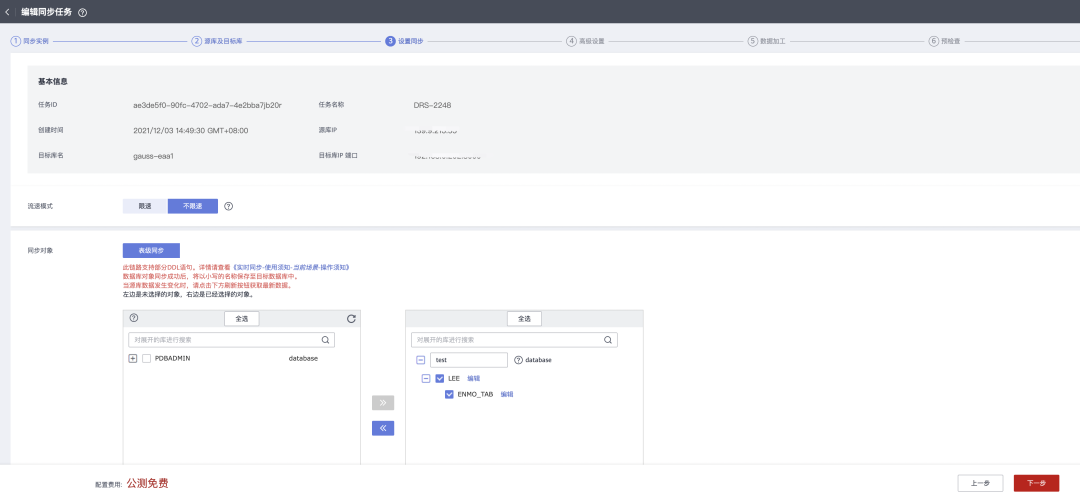Click 全选 in the right panel

pos(524,319)
